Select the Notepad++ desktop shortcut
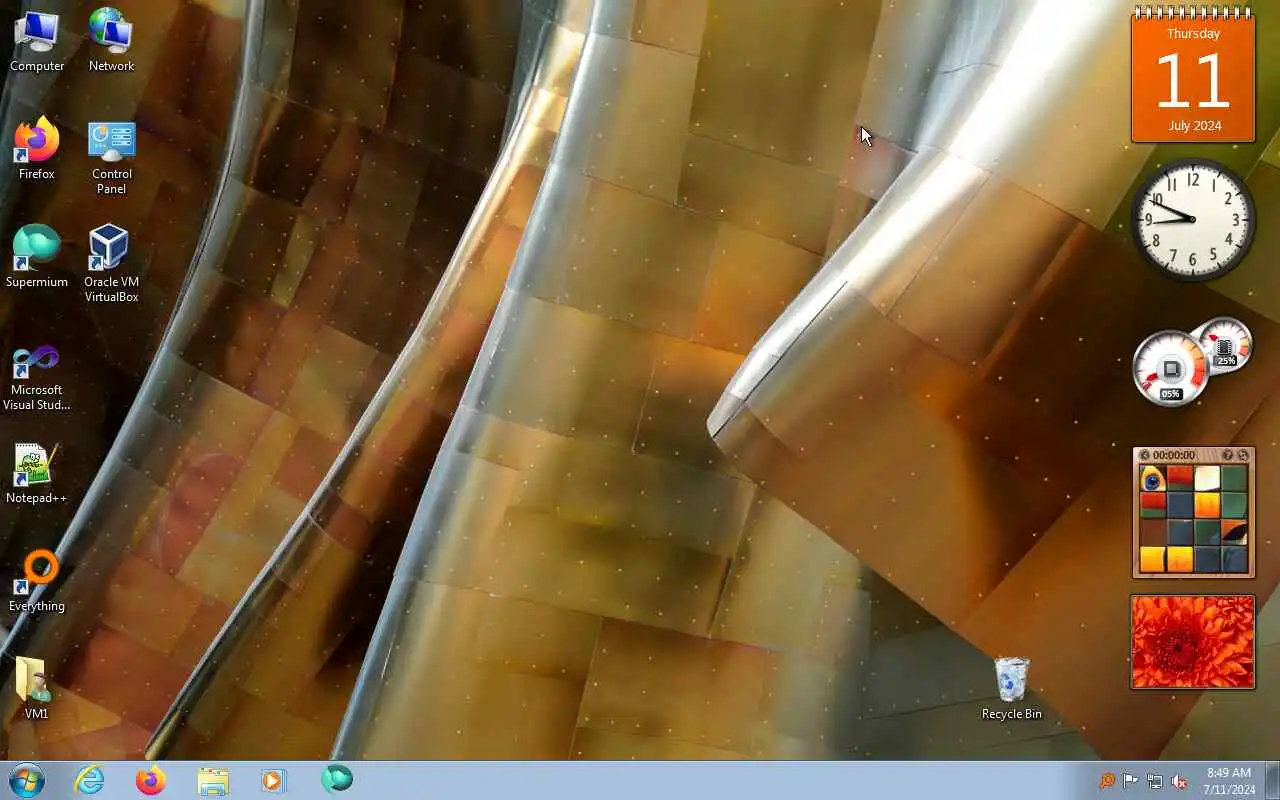Viewport: 1280px width, 800px height. click(37, 472)
